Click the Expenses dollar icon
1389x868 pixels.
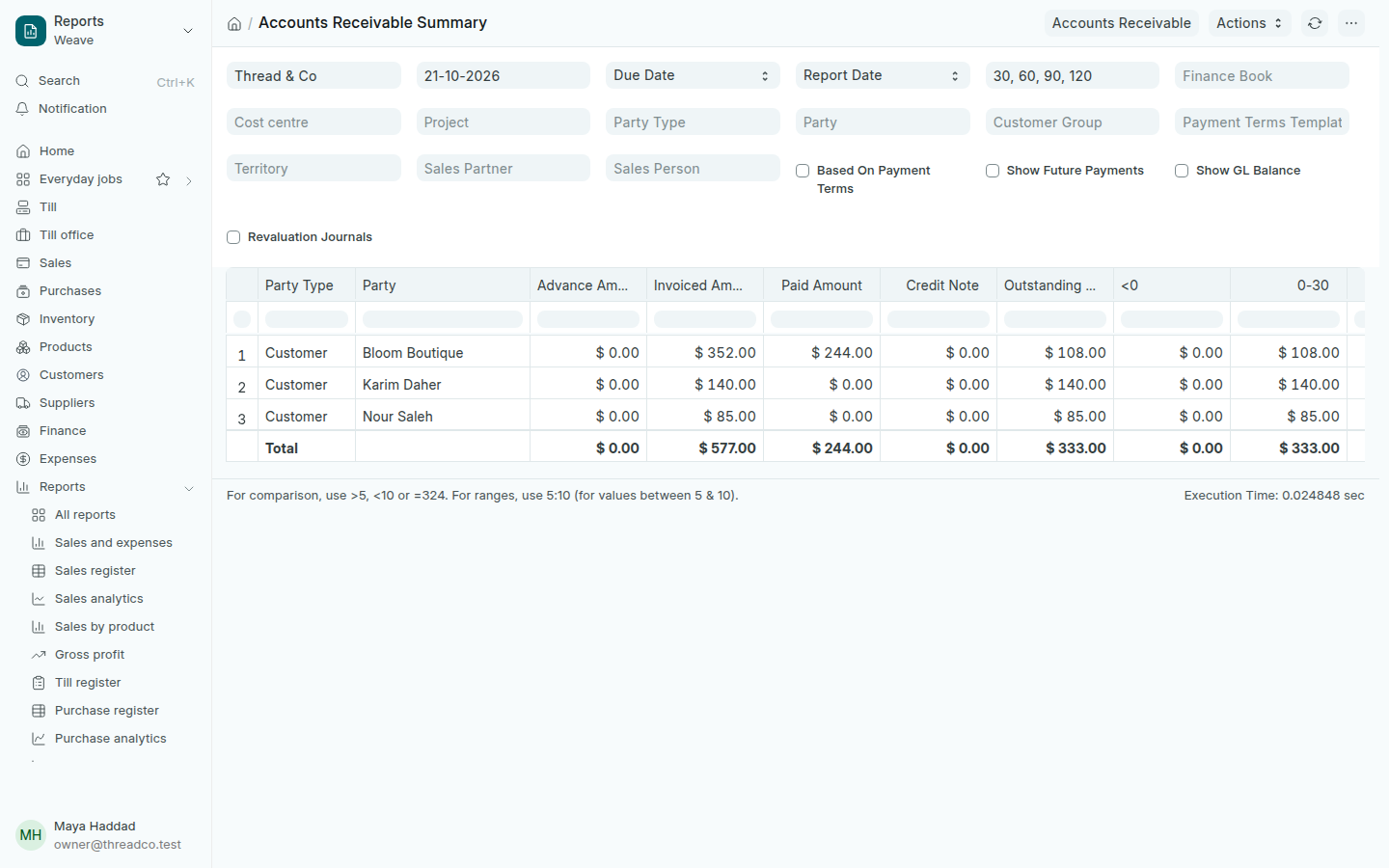(23, 459)
